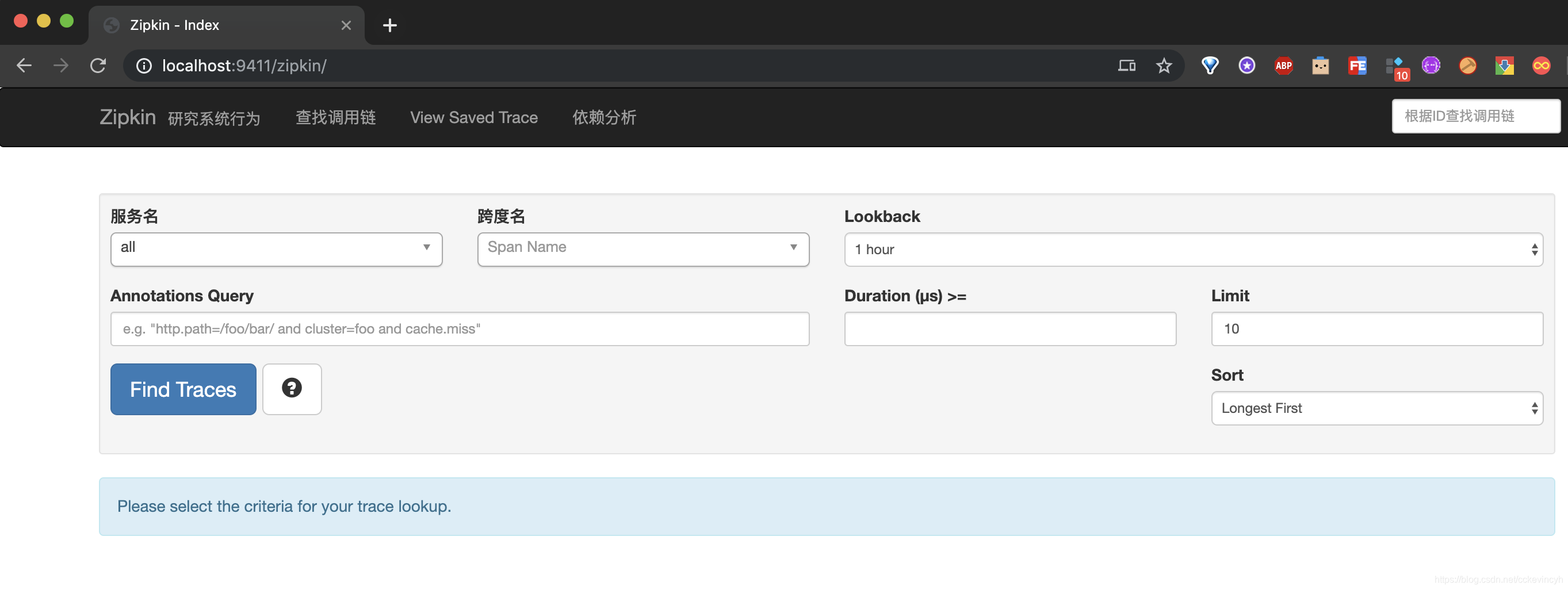This screenshot has height=590, width=1568.
Task: Open the AdBlock Plus extension
Action: click(x=1284, y=66)
